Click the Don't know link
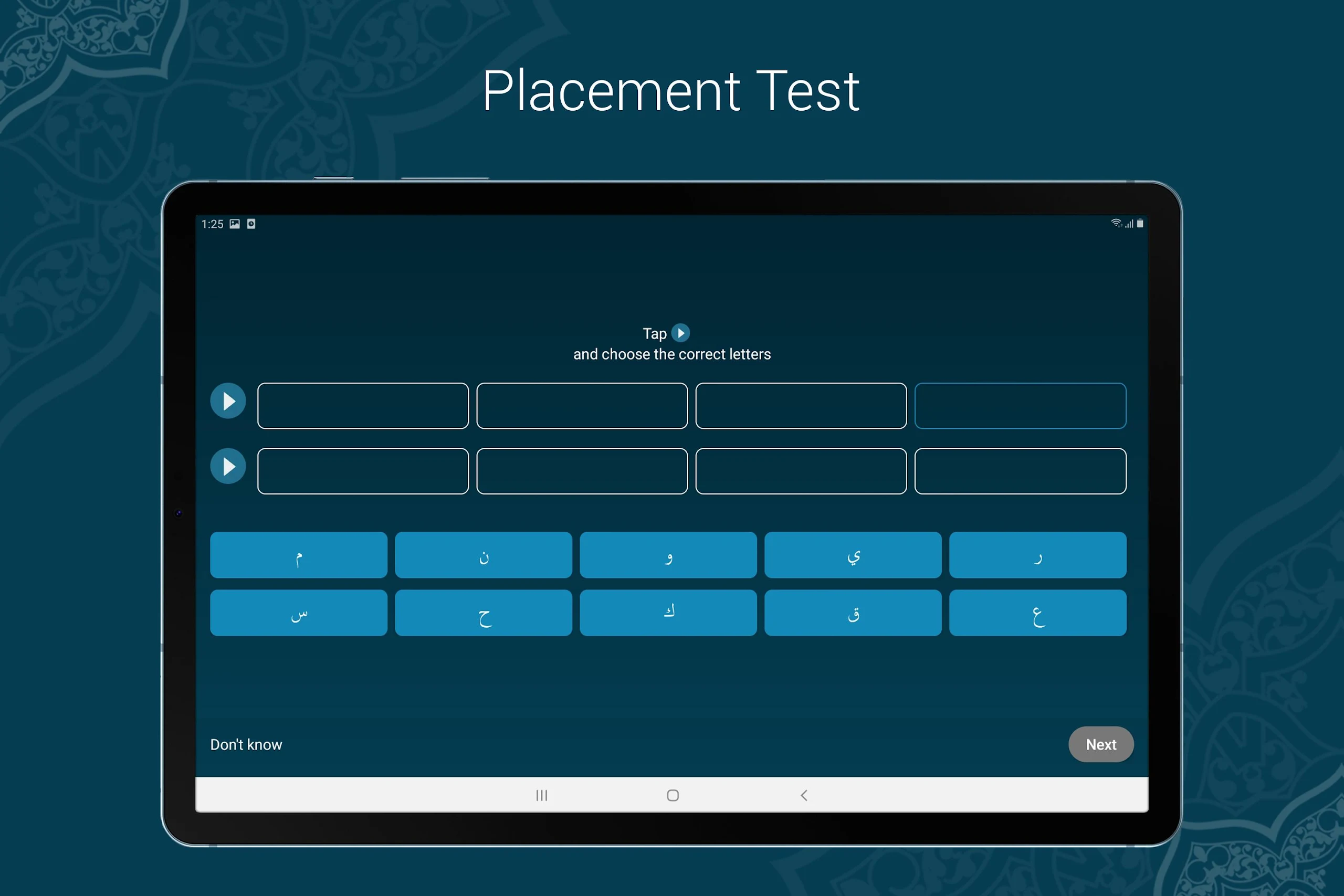The height and width of the screenshot is (896, 1344). click(246, 744)
